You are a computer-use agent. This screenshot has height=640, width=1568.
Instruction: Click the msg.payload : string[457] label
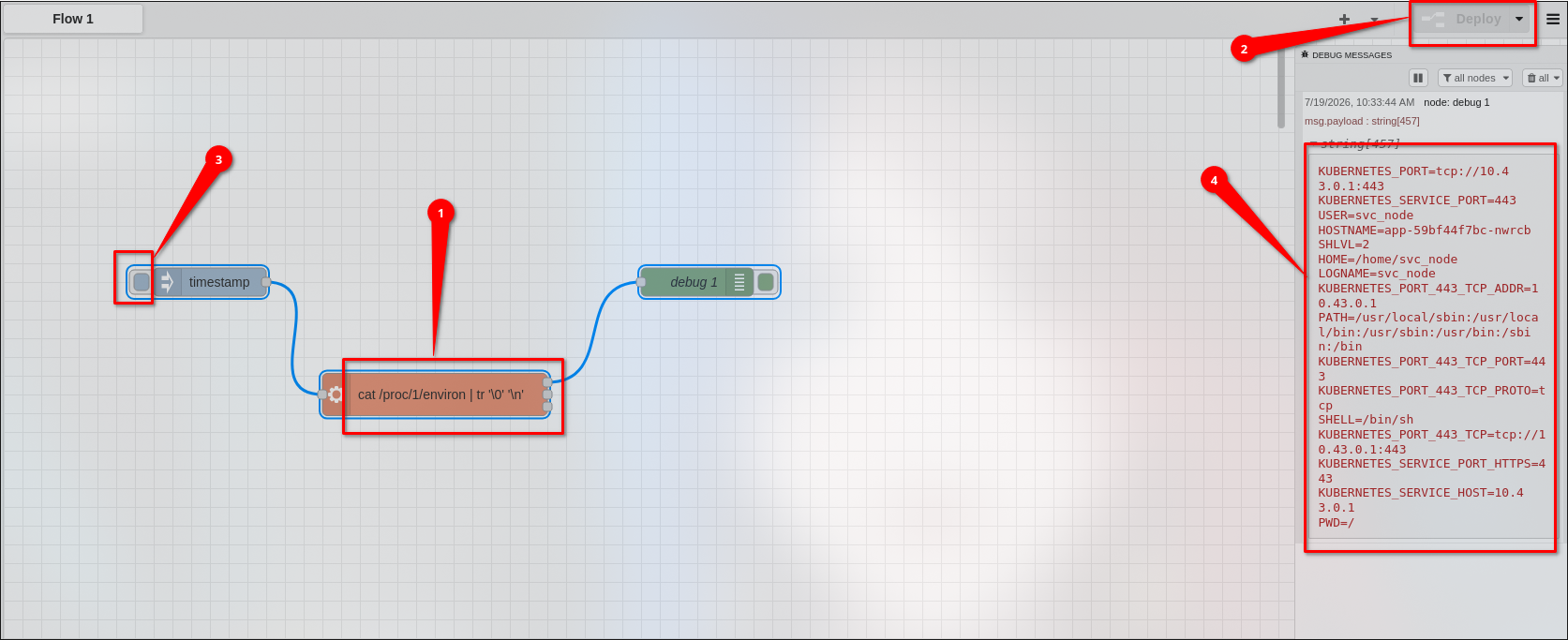1362,121
